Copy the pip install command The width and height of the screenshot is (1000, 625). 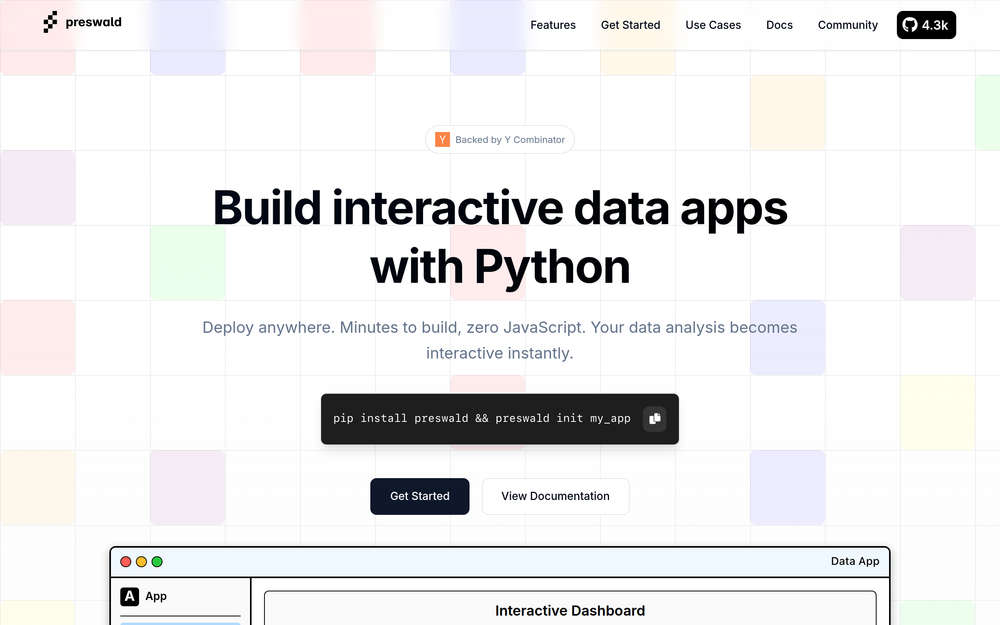(654, 418)
